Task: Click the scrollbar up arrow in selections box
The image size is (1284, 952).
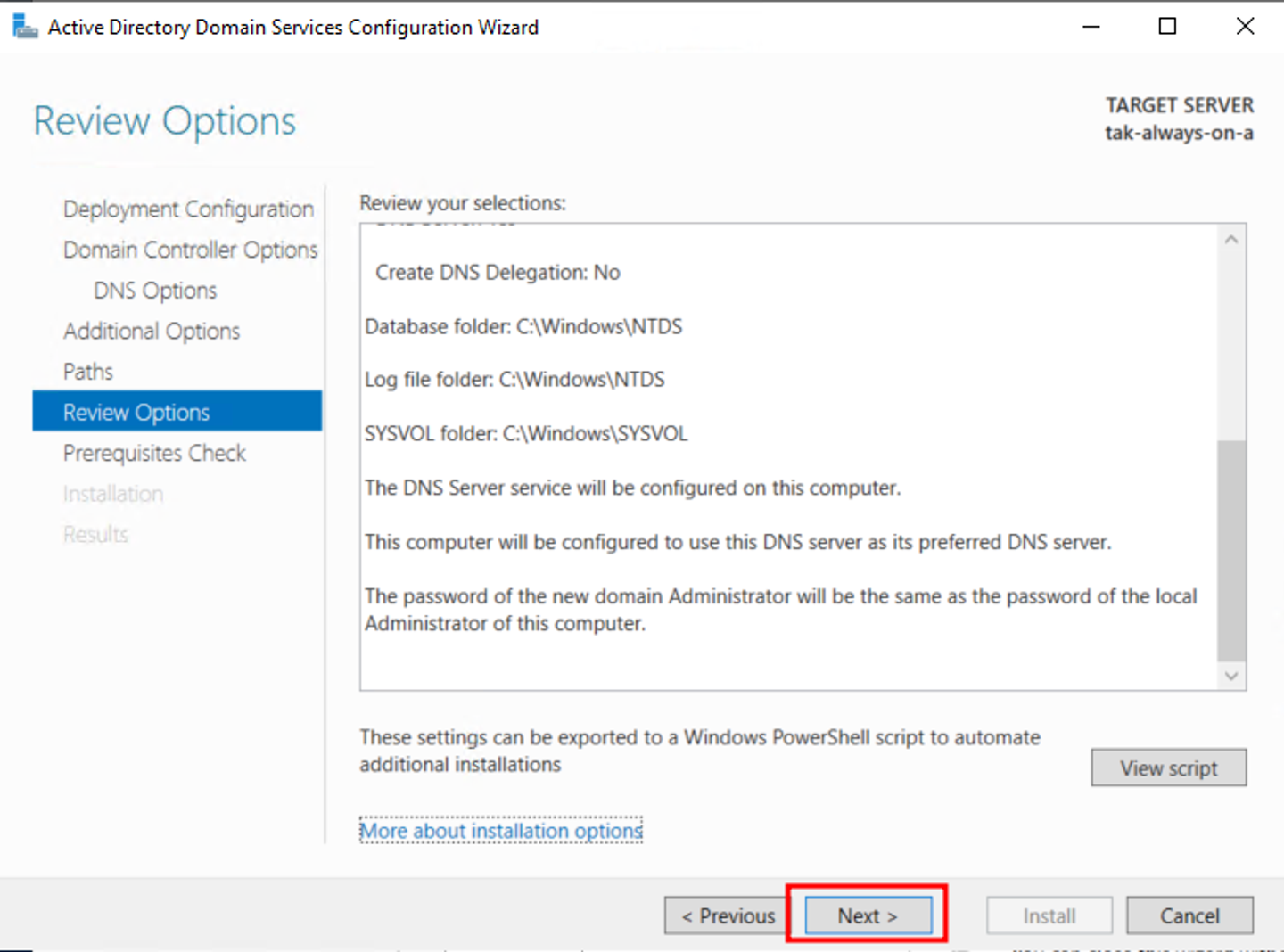Action: pos(1231,240)
